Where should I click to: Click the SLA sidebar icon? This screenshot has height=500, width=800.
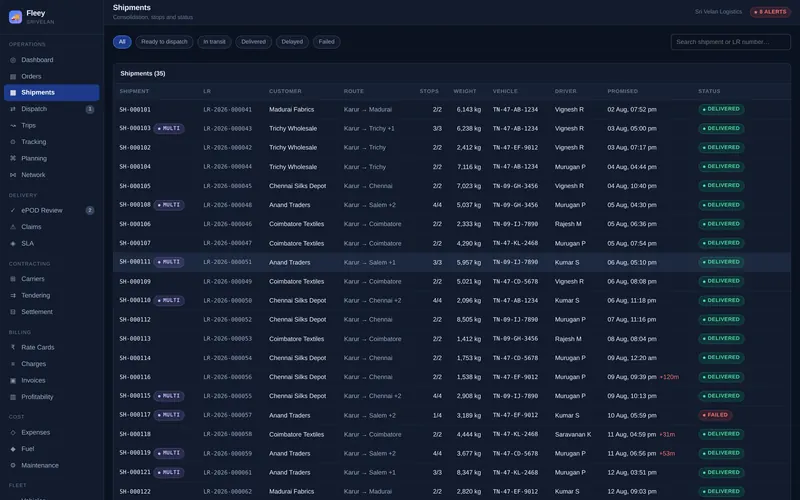pyautogui.click(x=13, y=243)
